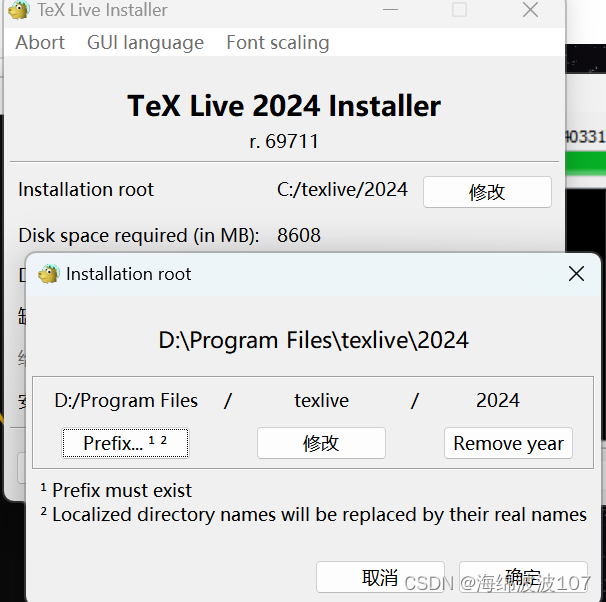This screenshot has width=606, height=602.
Task: Click the D:\Program Files\texlive\2024 path text
Action: pyautogui.click(x=313, y=340)
